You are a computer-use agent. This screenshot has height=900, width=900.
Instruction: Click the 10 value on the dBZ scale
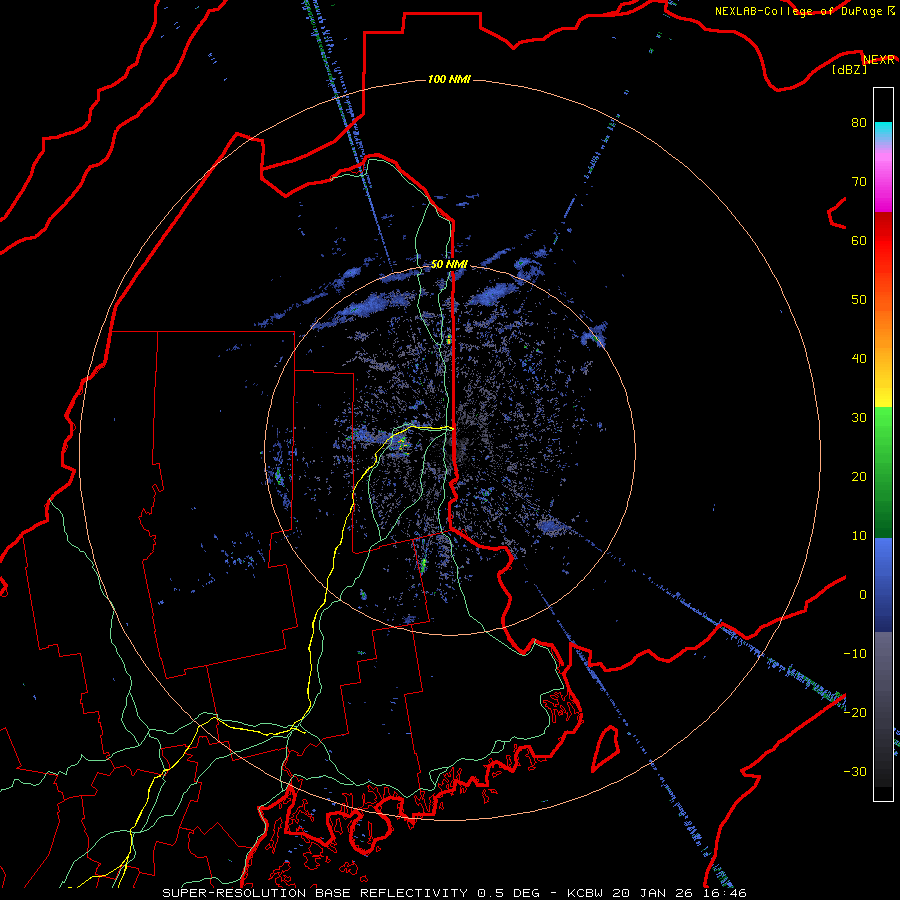(859, 536)
